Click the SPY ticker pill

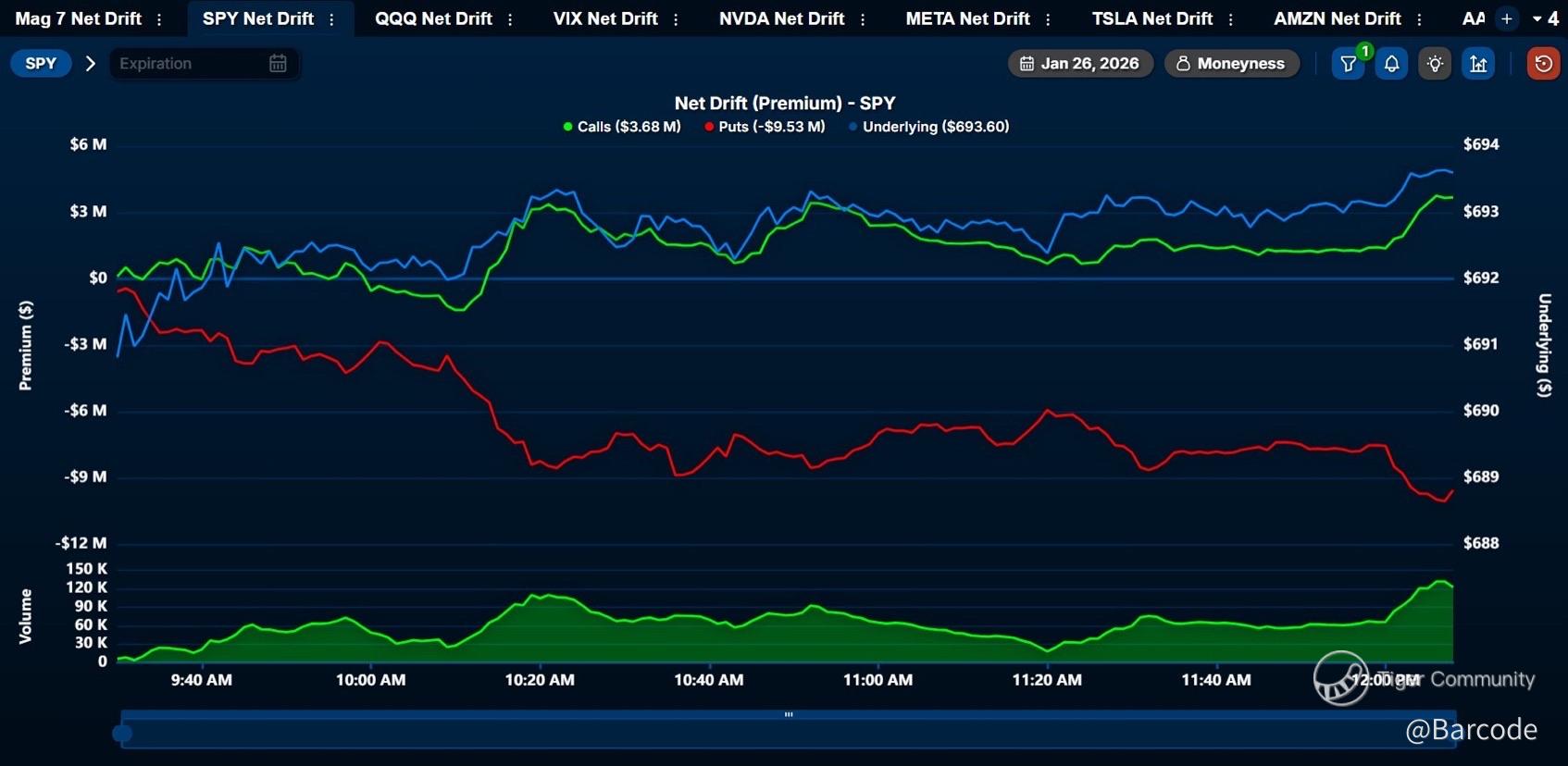click(41, 63)
